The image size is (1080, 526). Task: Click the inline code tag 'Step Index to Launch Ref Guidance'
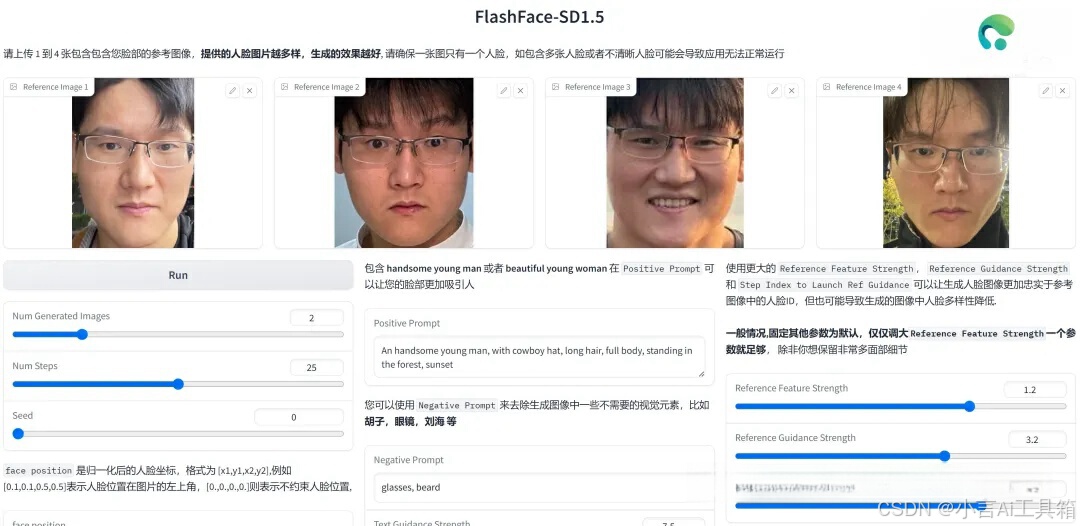(824, 285)
